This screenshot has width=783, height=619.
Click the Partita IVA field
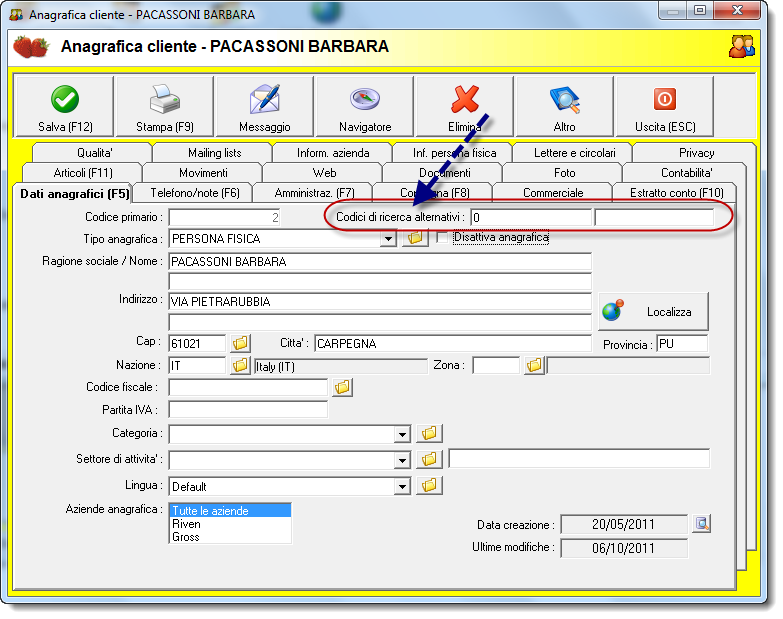pos(248,409)
